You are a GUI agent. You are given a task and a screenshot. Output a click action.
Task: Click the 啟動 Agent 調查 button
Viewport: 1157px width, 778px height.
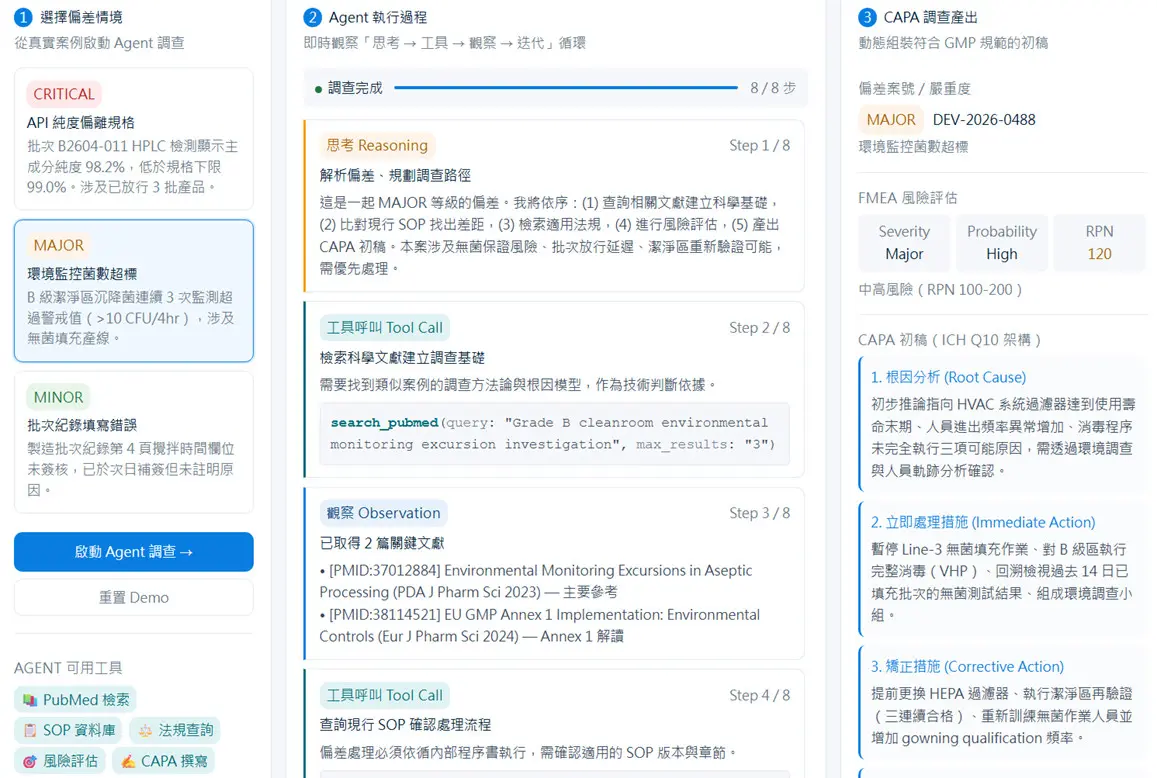pyautogui.click(x=134, y=551)
